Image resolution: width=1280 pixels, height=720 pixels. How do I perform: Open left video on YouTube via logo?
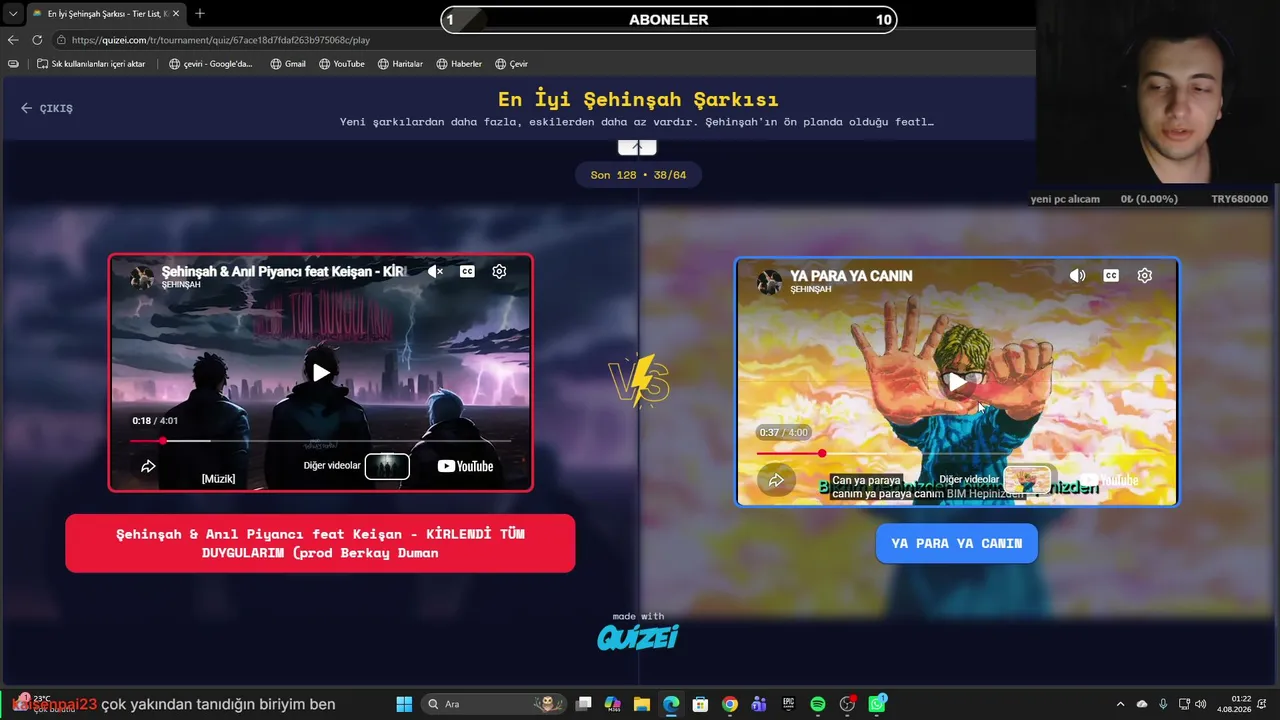465,466
